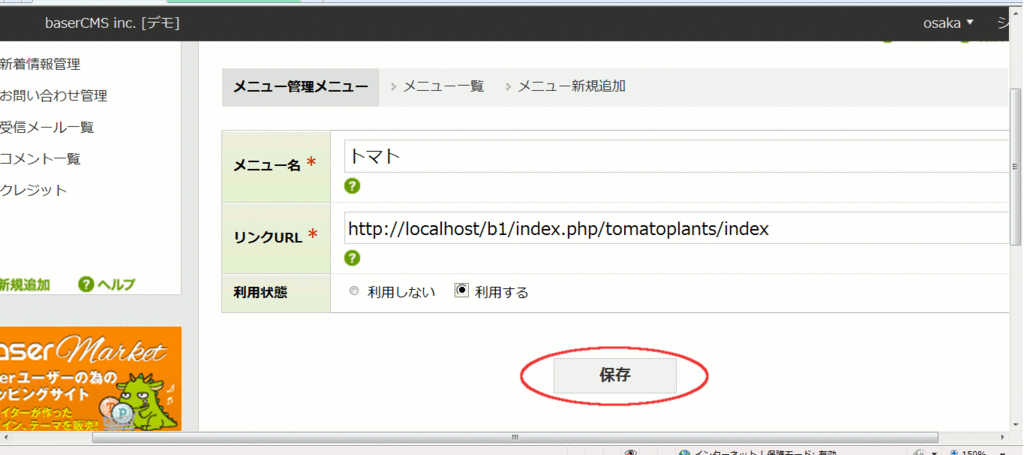Click the vertical scrollbar thumb
This screenshot has width=1024, height=455.
pos(1015,166)
